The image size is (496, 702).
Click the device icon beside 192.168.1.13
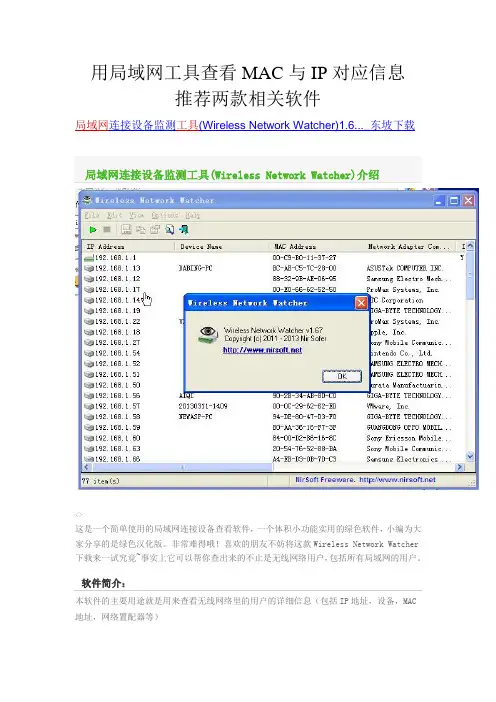[89, 268]
